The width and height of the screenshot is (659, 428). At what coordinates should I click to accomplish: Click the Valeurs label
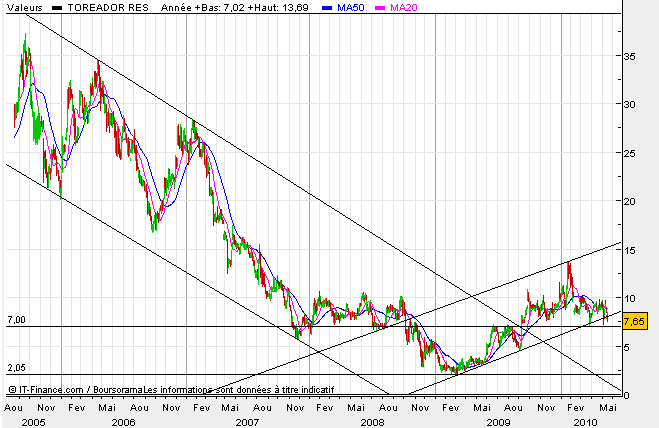25,8
